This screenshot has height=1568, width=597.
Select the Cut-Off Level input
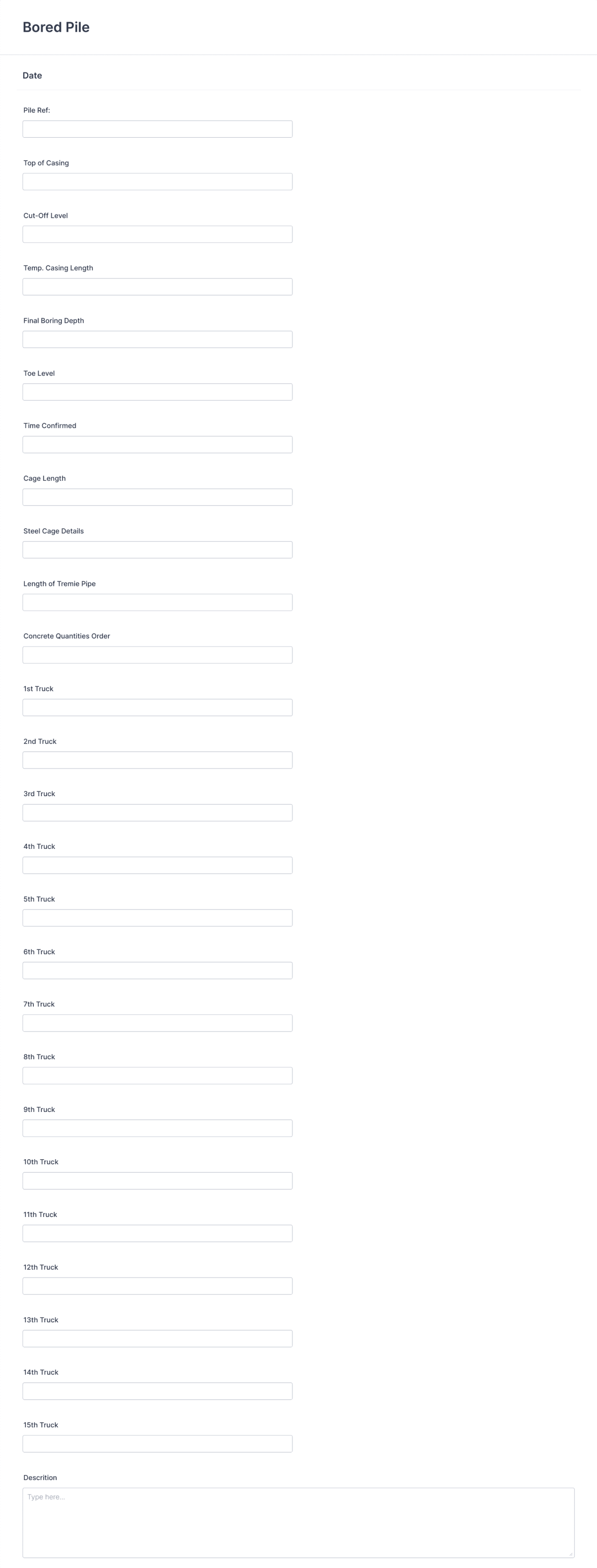point(157,234)
